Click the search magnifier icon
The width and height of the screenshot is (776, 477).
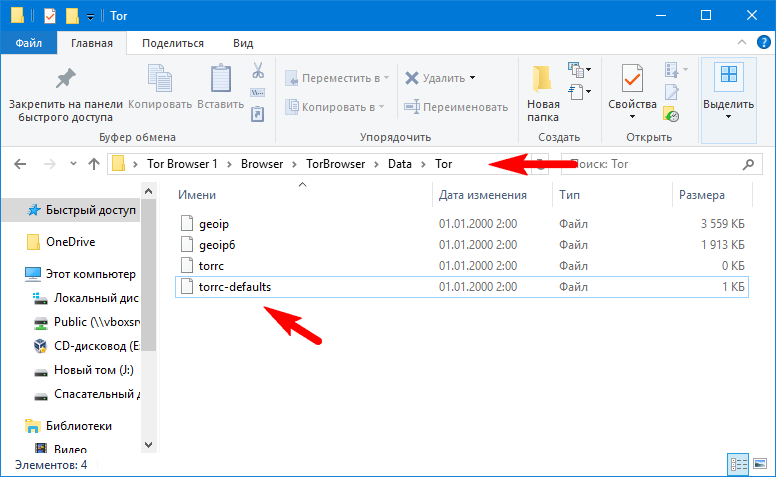tap(748, 164)
